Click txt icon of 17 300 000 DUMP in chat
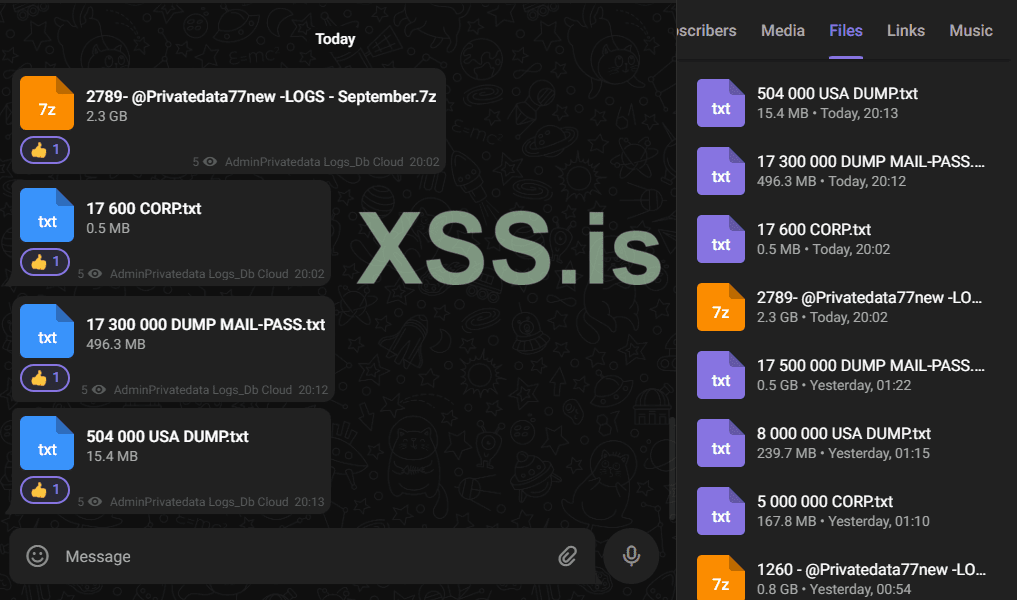 pyautogui.click(x=47, y=331)
